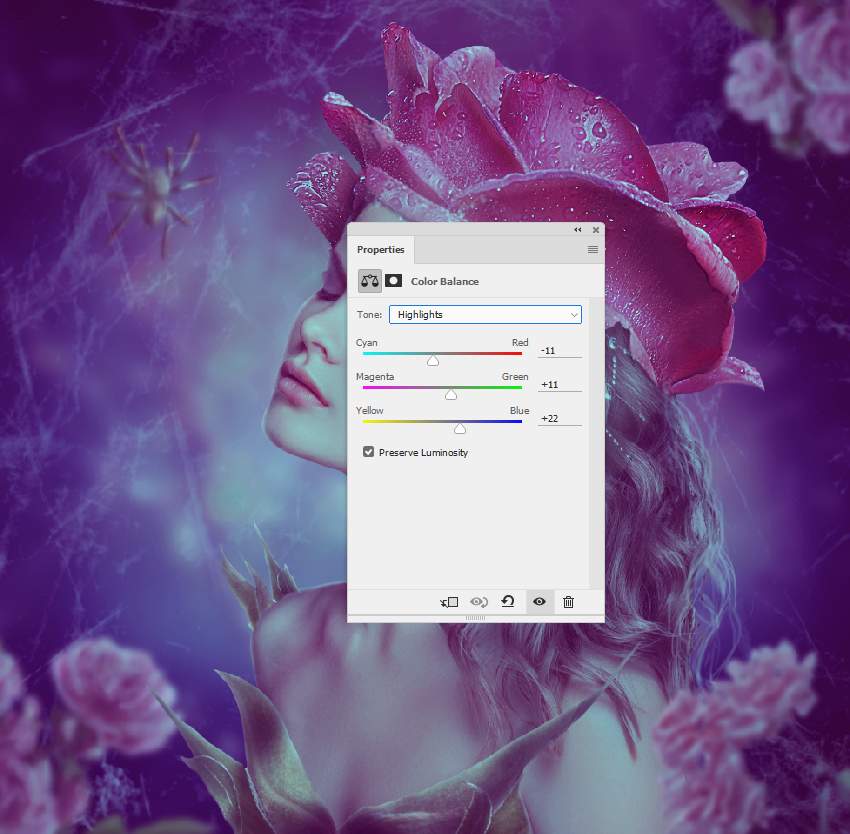Image resolution: width=850 pixels, height=834 pixels.
Task: Select the Properties tab
Action: pyautogui.click(x=381, y=249)
